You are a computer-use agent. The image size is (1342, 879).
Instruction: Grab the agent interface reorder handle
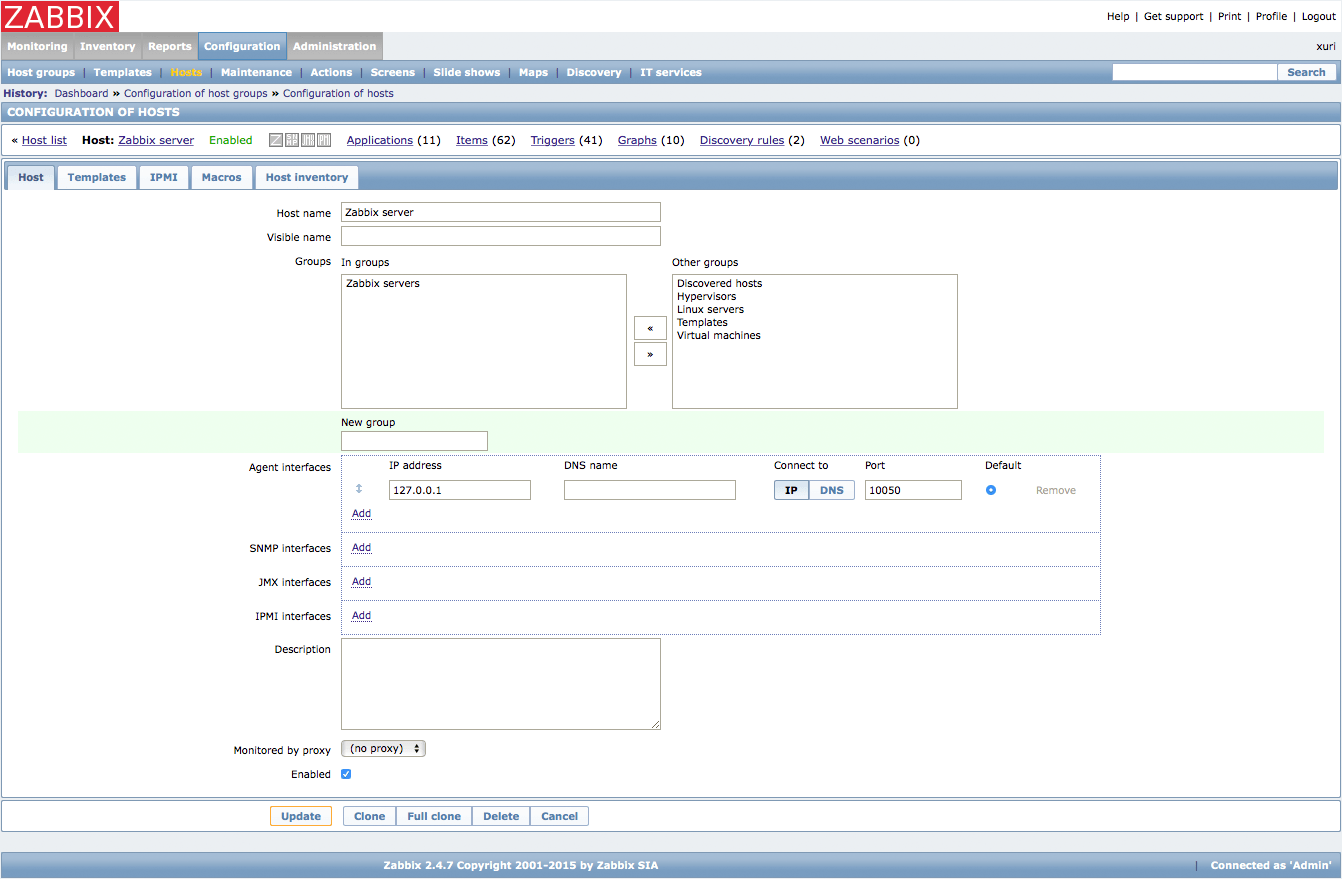359,489
